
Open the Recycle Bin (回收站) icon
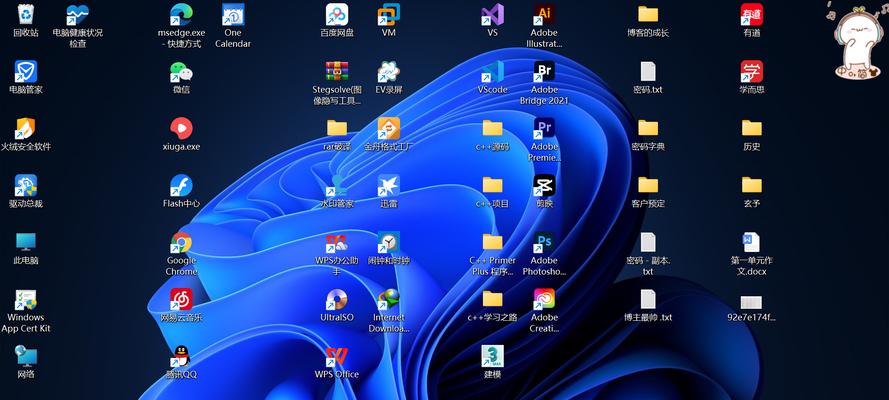(x=26, y=15)
